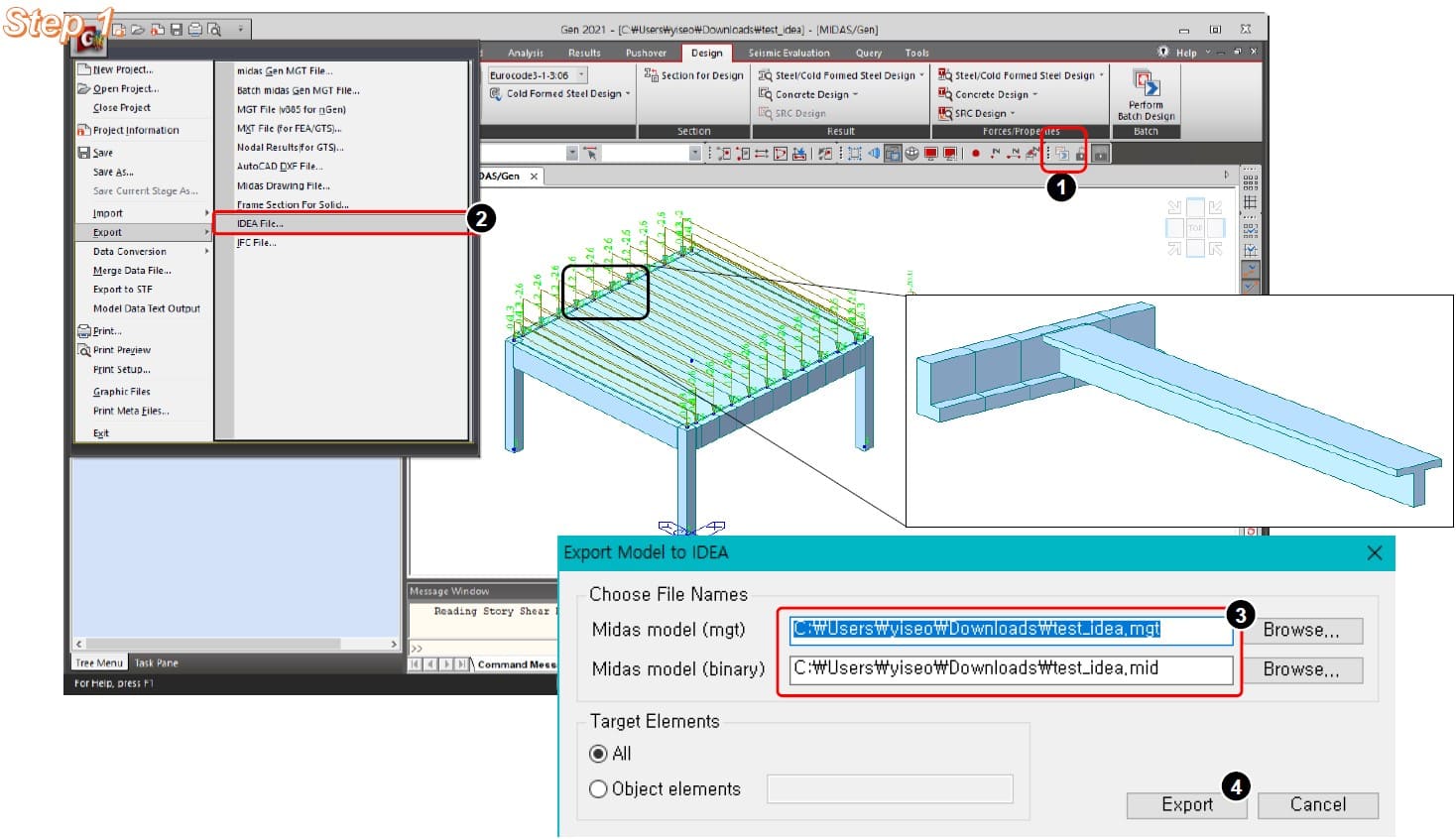This screenshot has height=839, width=1456.
Task: Click the globe render view toolbar icon
Action: (911, 153)
